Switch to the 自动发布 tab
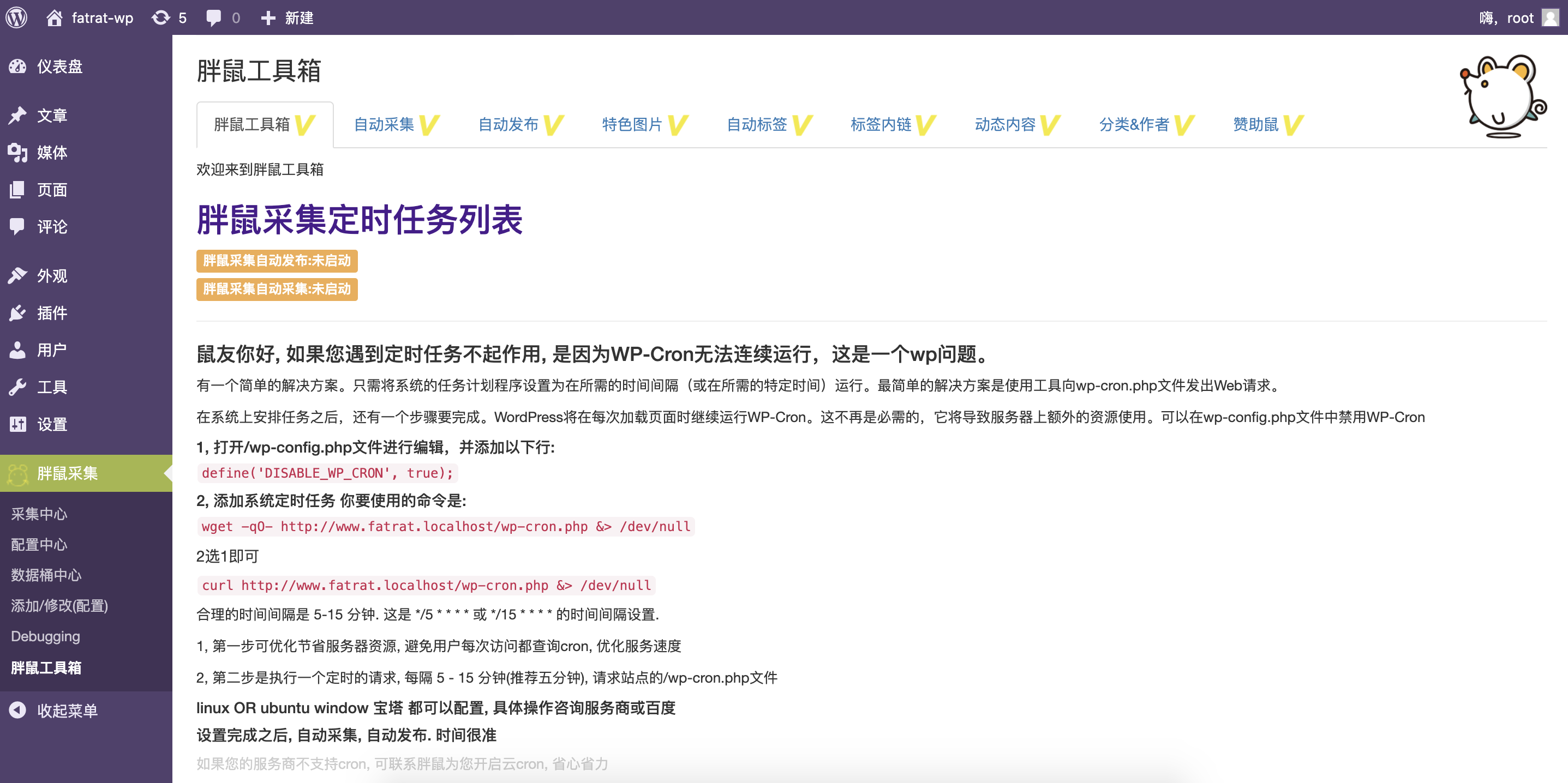The height and width of the screenshot is (783, 1568). pyautogui.click(x=520, y=125)
